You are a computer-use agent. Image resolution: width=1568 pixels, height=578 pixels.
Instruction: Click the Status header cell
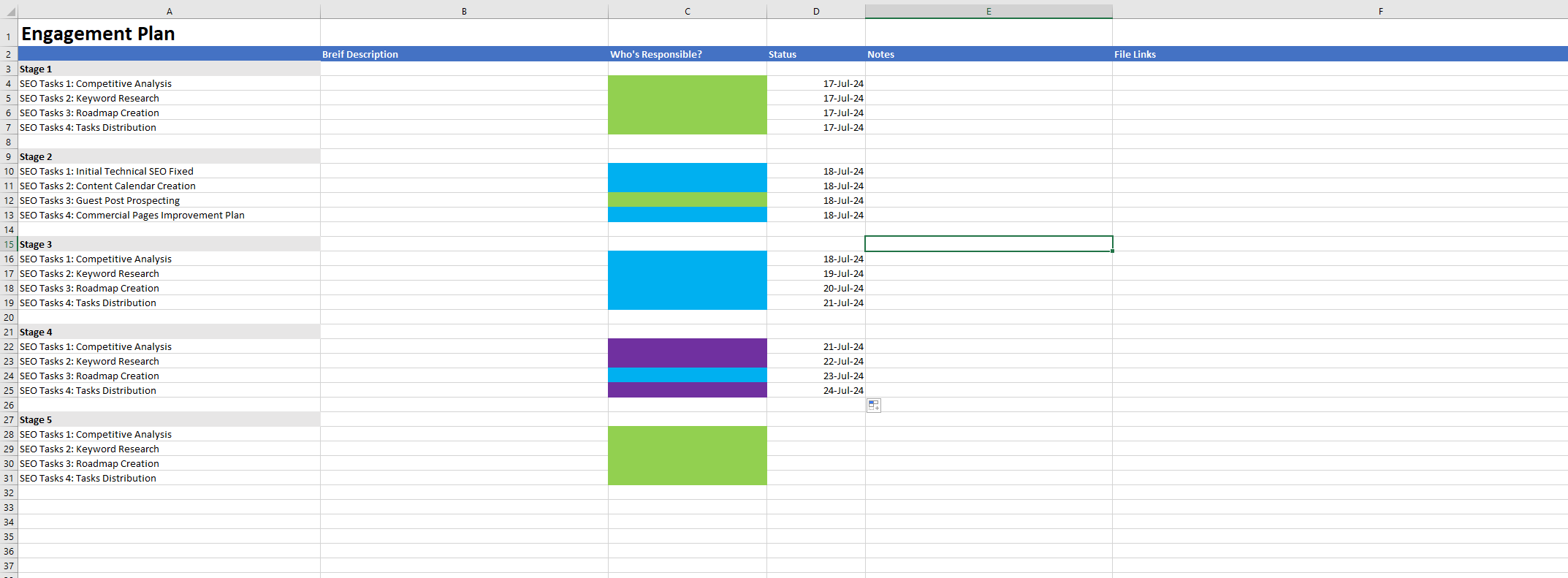tap(816, 54)
